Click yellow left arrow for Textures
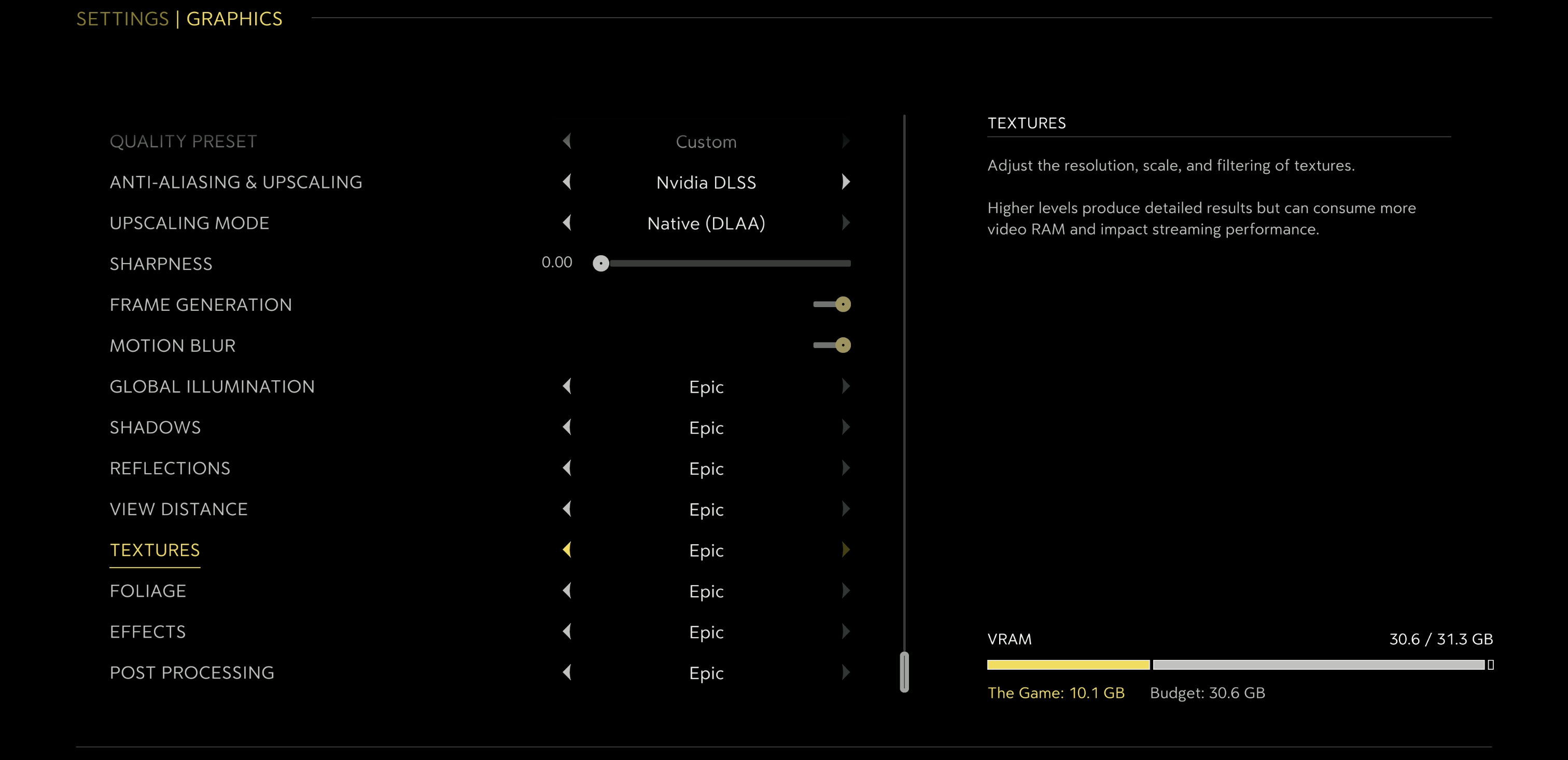The image size is (1568, 760). click(x=567, y=549)
